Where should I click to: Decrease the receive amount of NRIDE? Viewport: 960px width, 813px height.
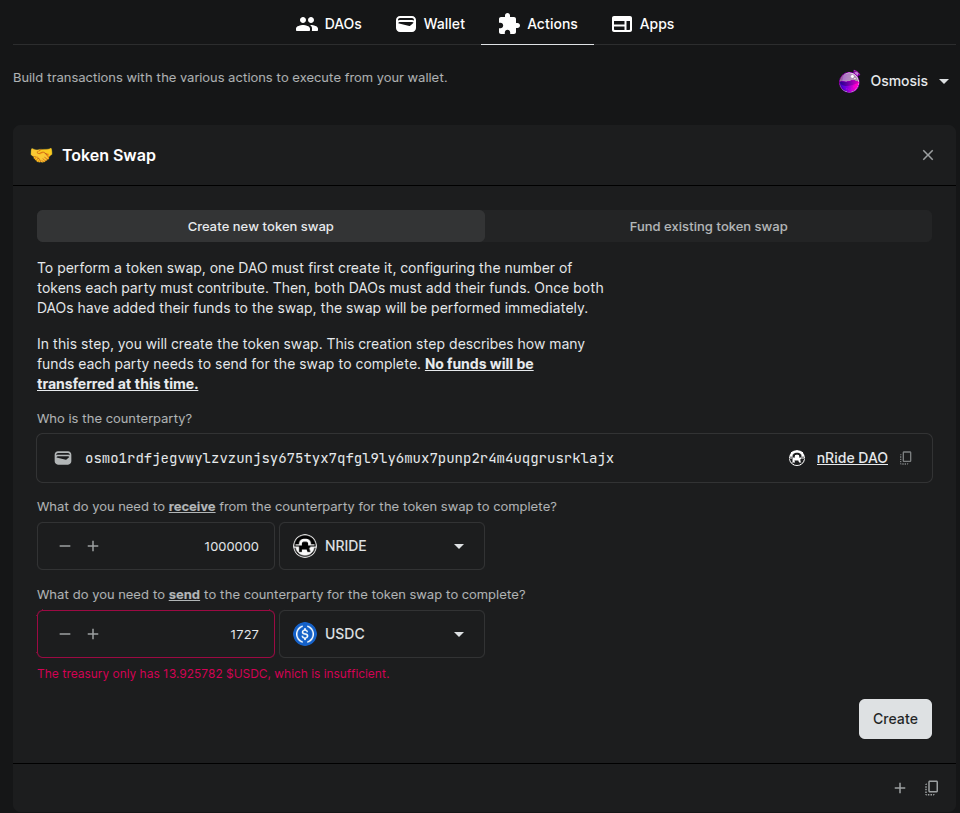(x=65, y=546)
